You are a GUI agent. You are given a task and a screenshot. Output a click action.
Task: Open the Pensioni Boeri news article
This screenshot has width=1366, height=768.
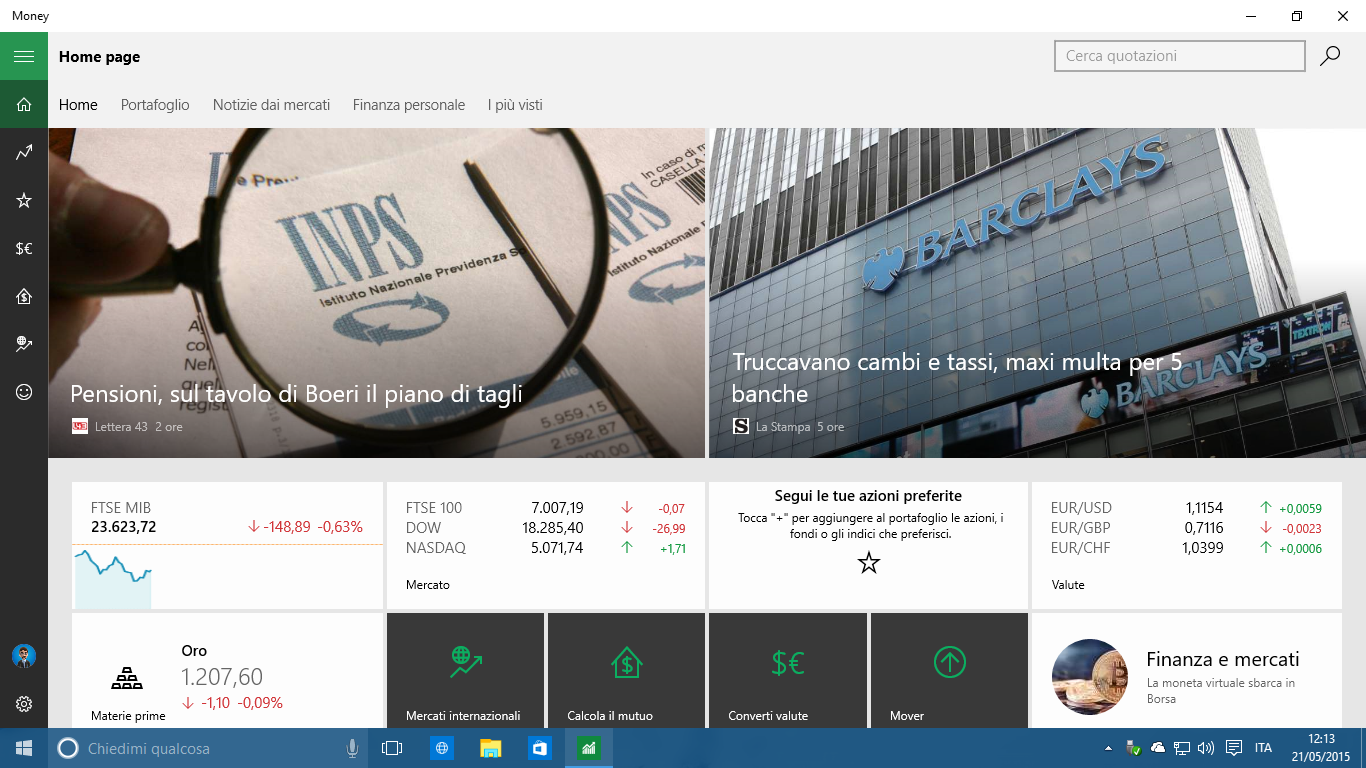376,293
